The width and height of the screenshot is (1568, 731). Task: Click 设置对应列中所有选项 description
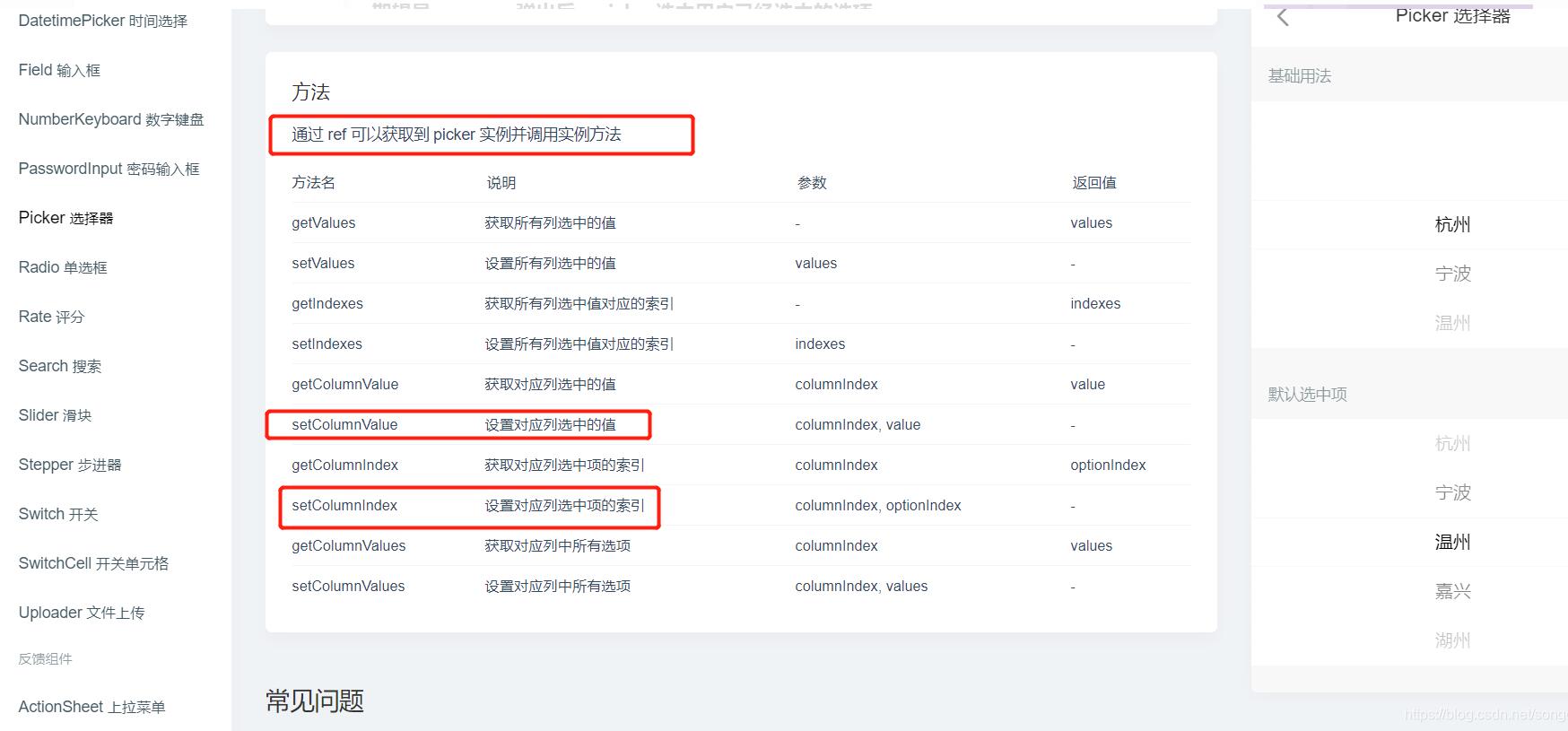point(557,587)
